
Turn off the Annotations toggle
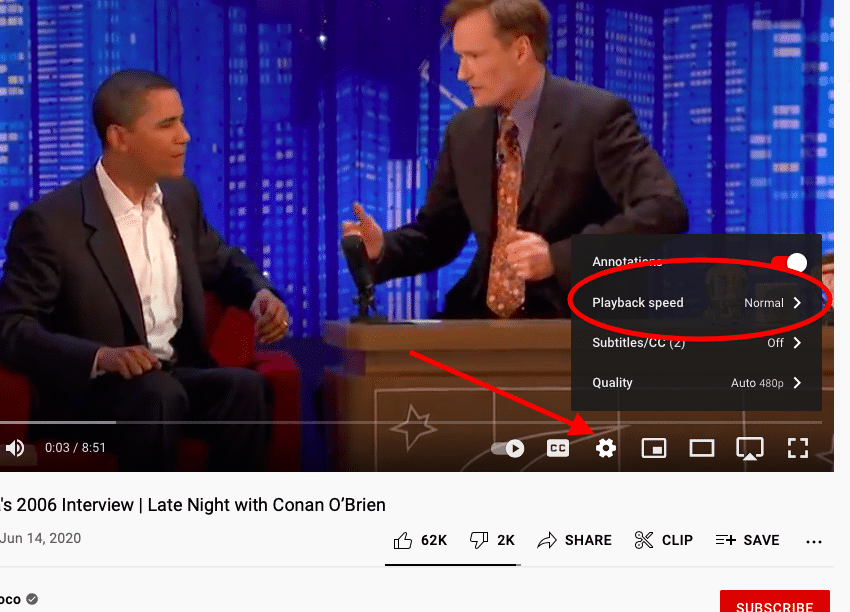pyautogui.click(x=790, y=262)
